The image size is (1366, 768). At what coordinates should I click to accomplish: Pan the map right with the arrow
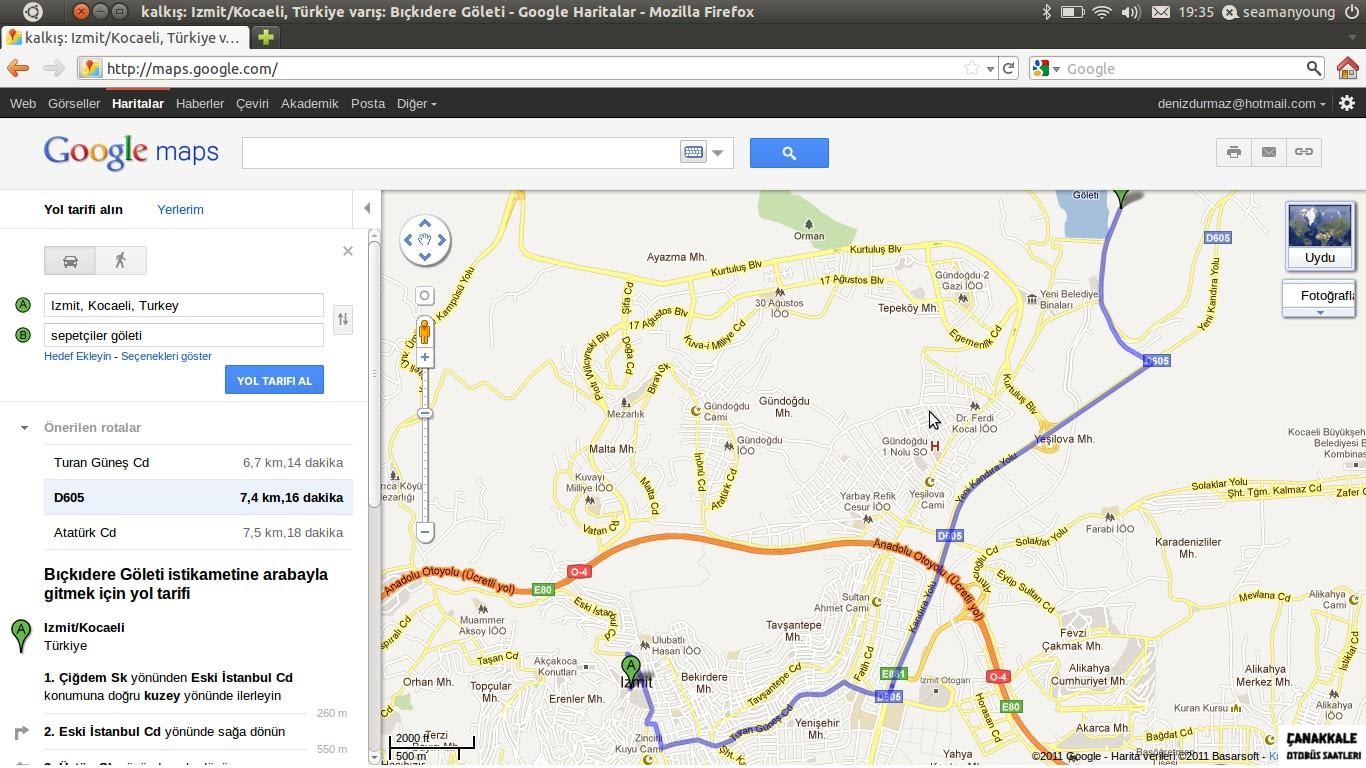pos(442,240)
